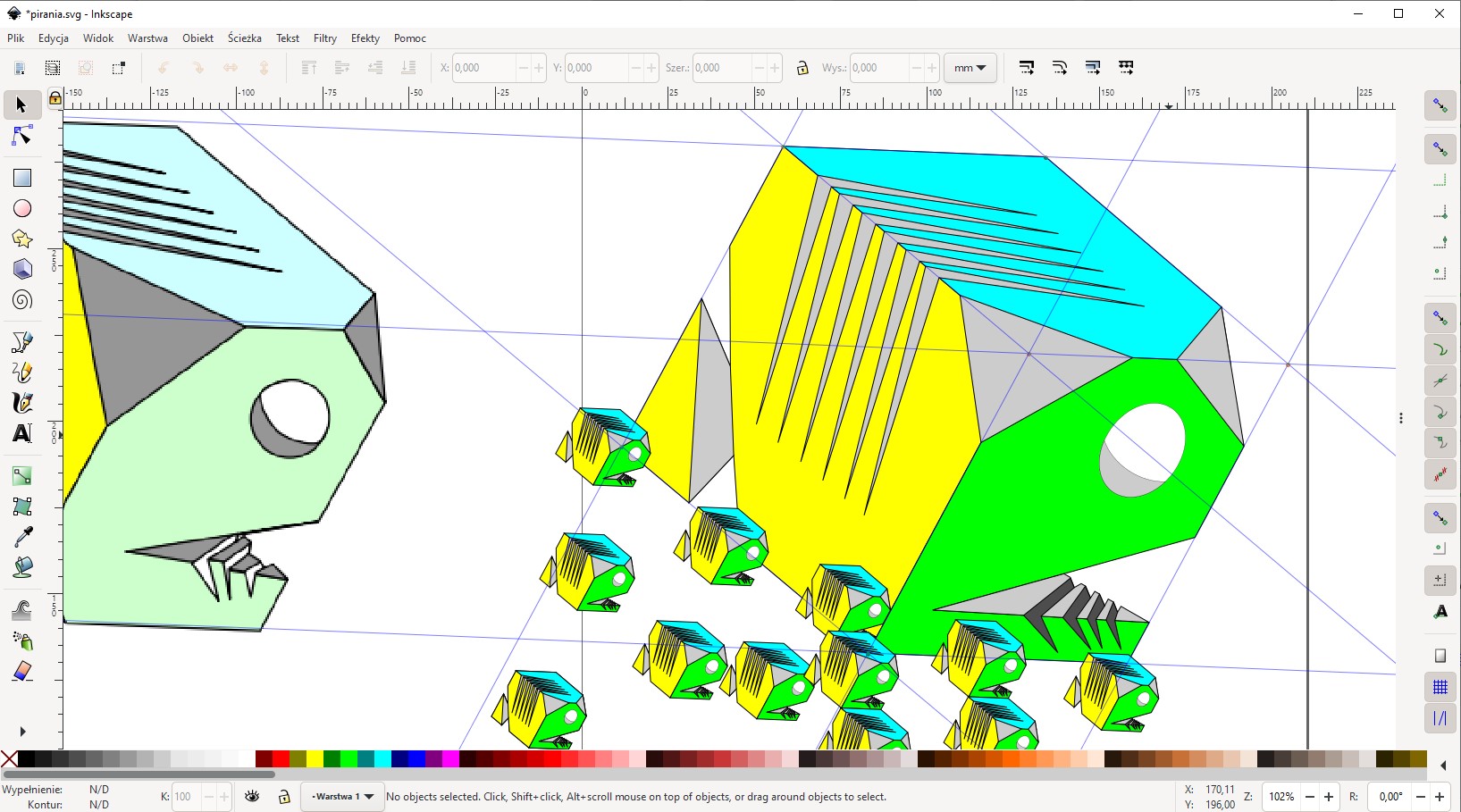The width and height of the screenshot is (1461, 812).
Task: Select the Ellipse tool
Action: 22,208
